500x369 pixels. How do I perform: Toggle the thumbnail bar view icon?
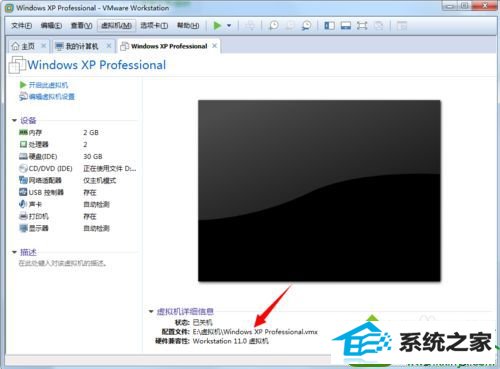click(x=346, y=25)
